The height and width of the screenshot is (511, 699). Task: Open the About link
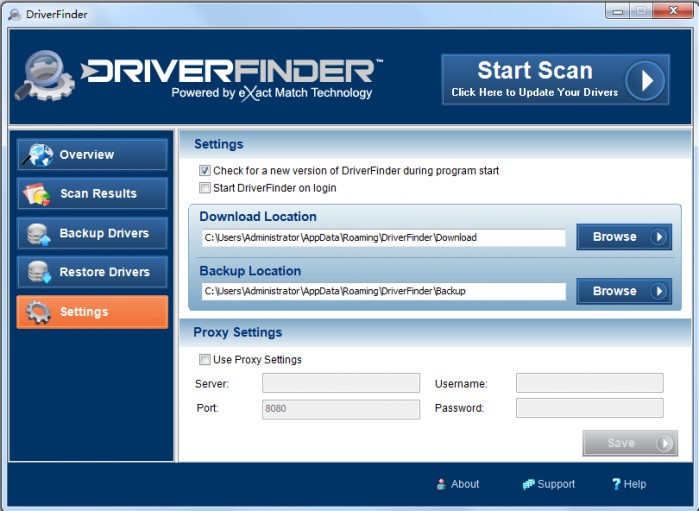pyautogui.click(x=458, y=484)
